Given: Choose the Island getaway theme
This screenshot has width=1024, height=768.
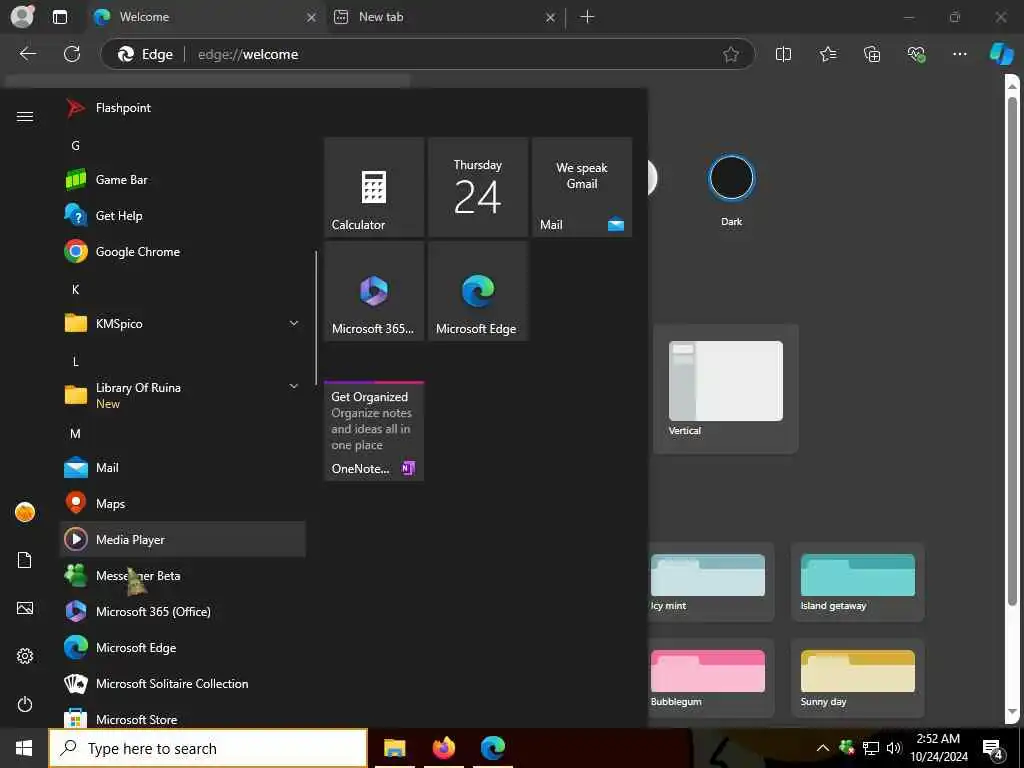Looking at the screenshot, I should click(x=857, y=582).
